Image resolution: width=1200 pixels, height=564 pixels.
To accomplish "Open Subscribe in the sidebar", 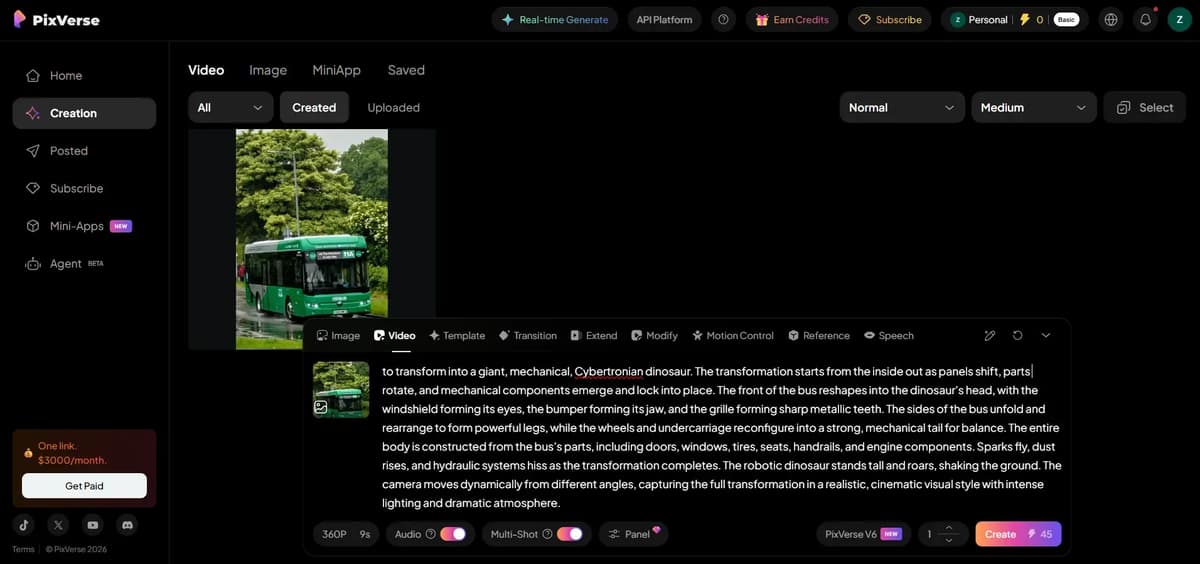I will [84, 188].
